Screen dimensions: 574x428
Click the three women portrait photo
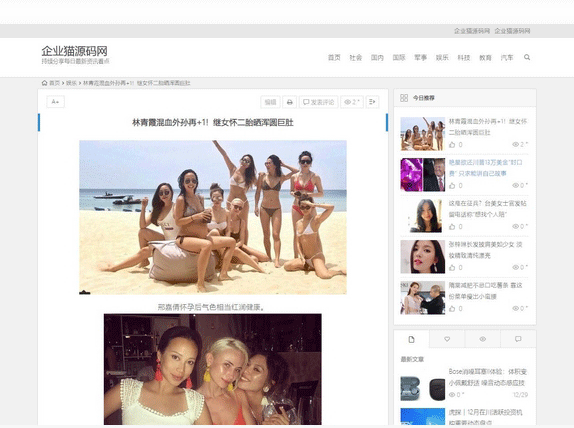(213, 369)
